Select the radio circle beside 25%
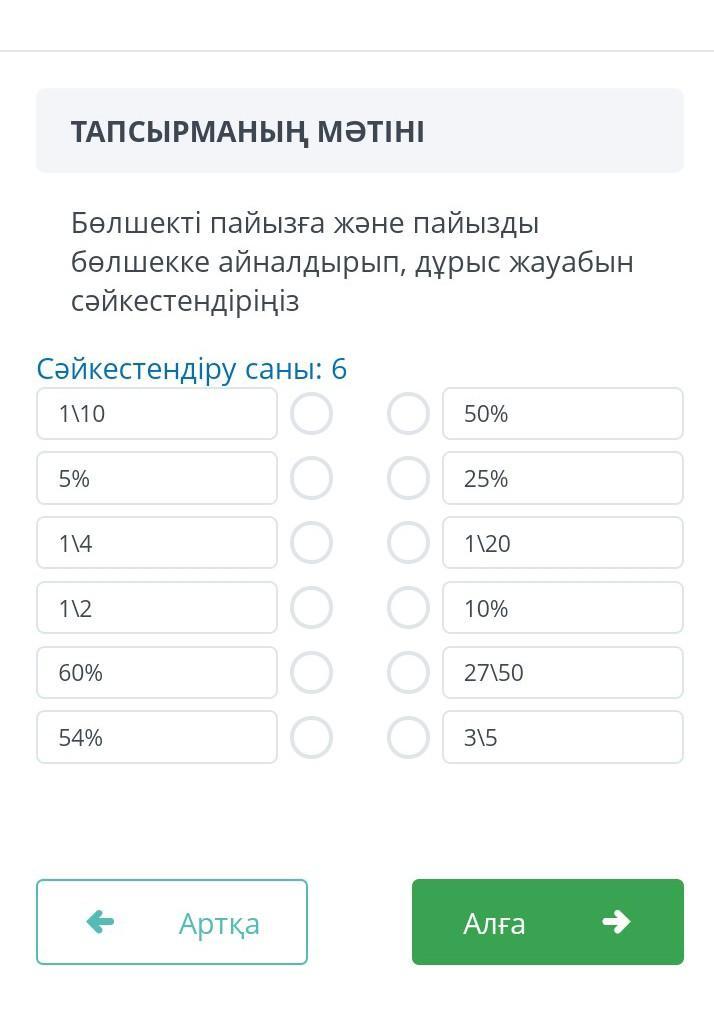This screenshot has width=714, height=1012. pos(408,479)
